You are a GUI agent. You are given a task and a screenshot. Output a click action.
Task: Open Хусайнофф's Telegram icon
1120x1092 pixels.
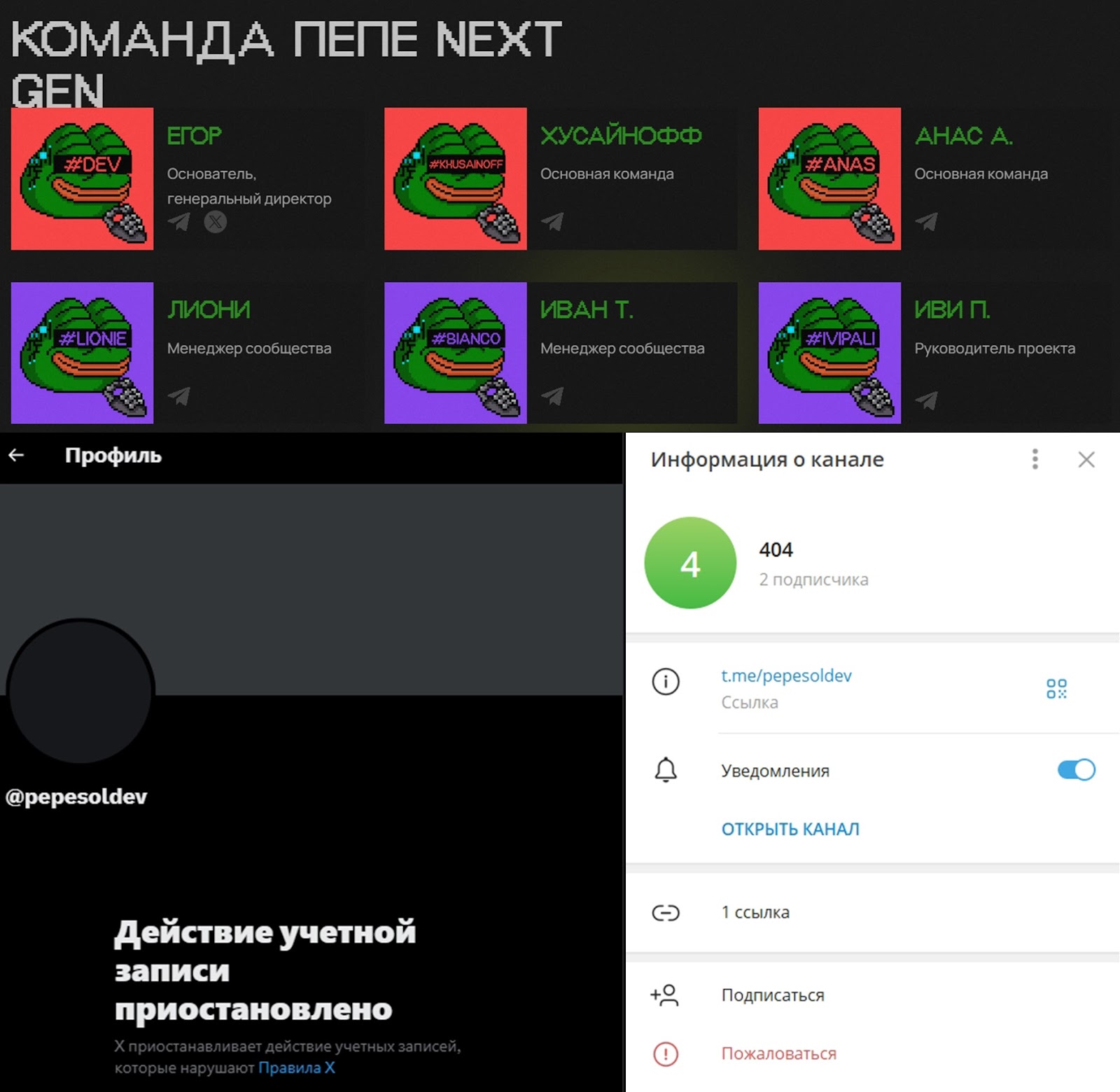pos(552,222)
